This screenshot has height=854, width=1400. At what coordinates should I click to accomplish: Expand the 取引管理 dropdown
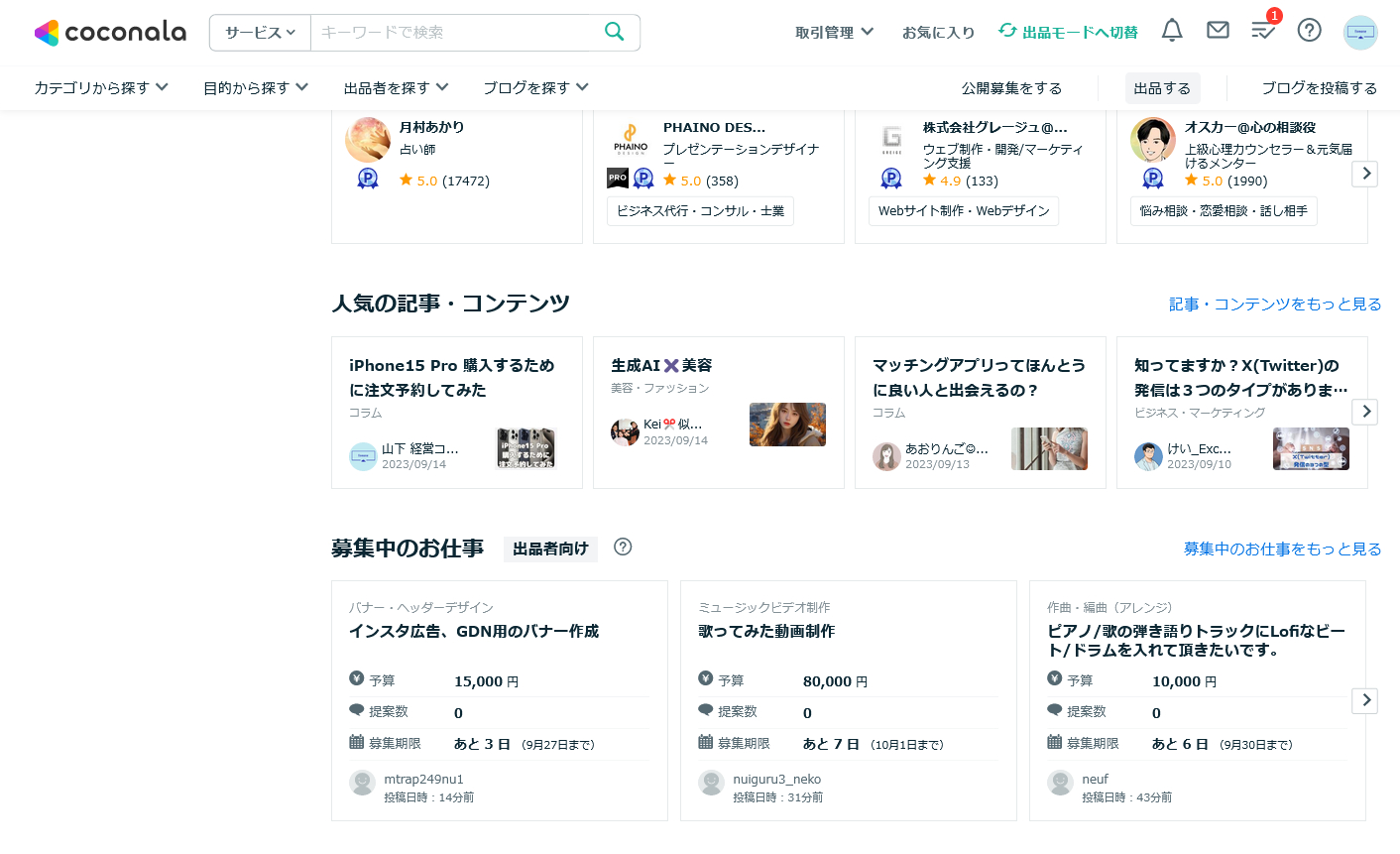pos(834,32)
